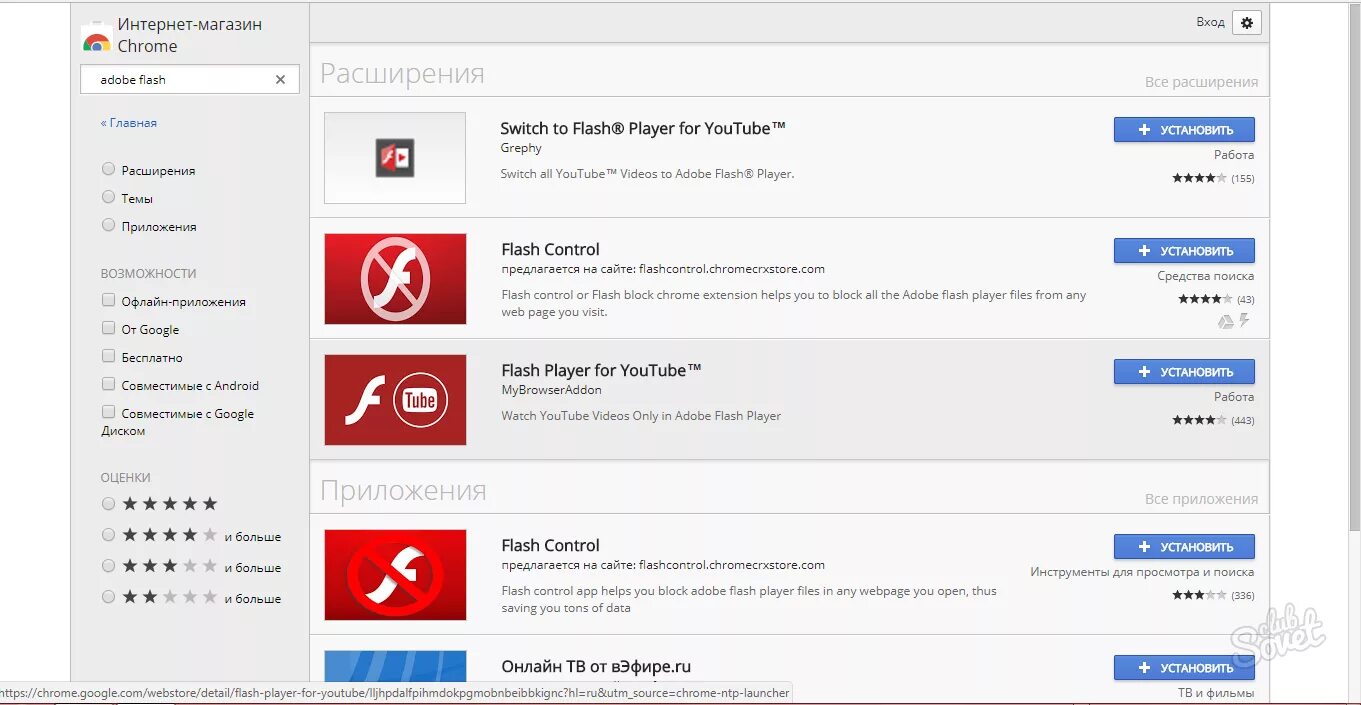Select three stars и больше rating filter
The image size is (1361, 705).
pos(108,566)
